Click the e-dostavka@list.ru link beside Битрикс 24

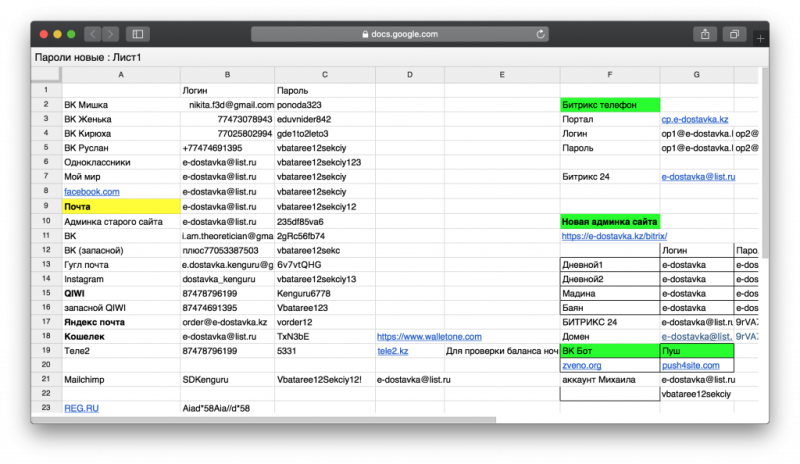pos(698,177)
